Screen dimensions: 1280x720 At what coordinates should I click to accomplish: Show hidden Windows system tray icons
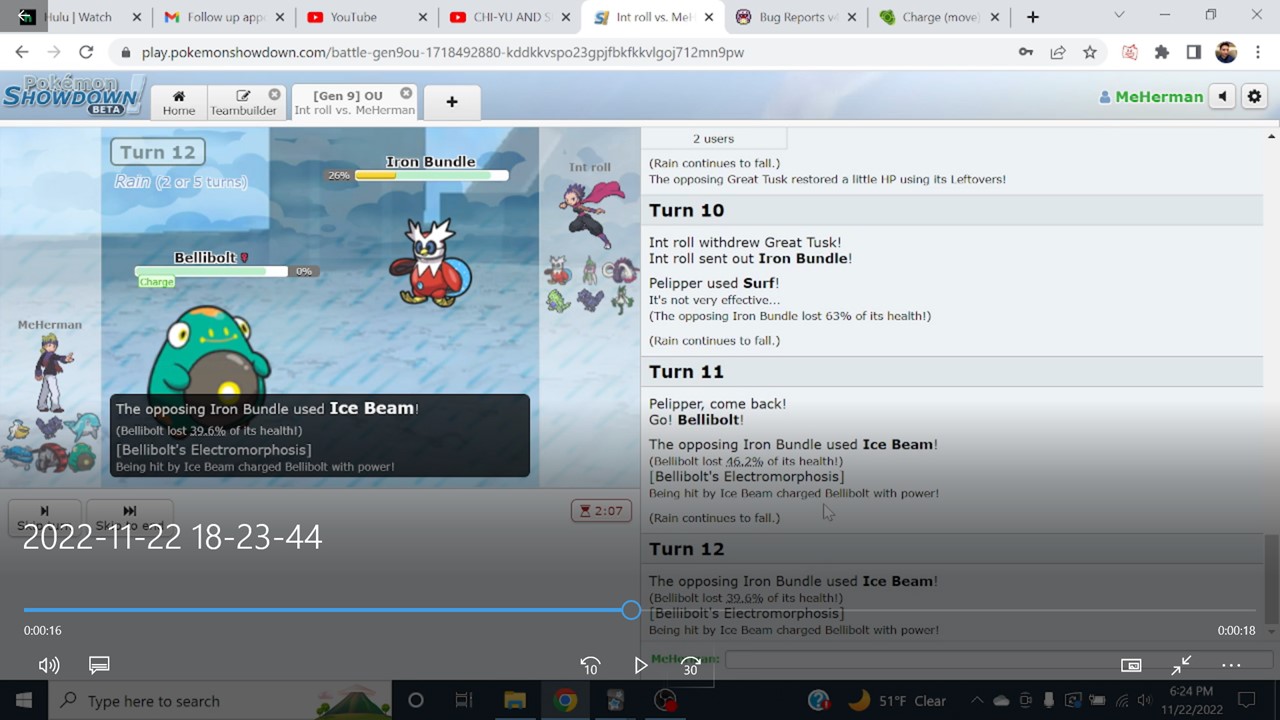(x=977, y=701)
